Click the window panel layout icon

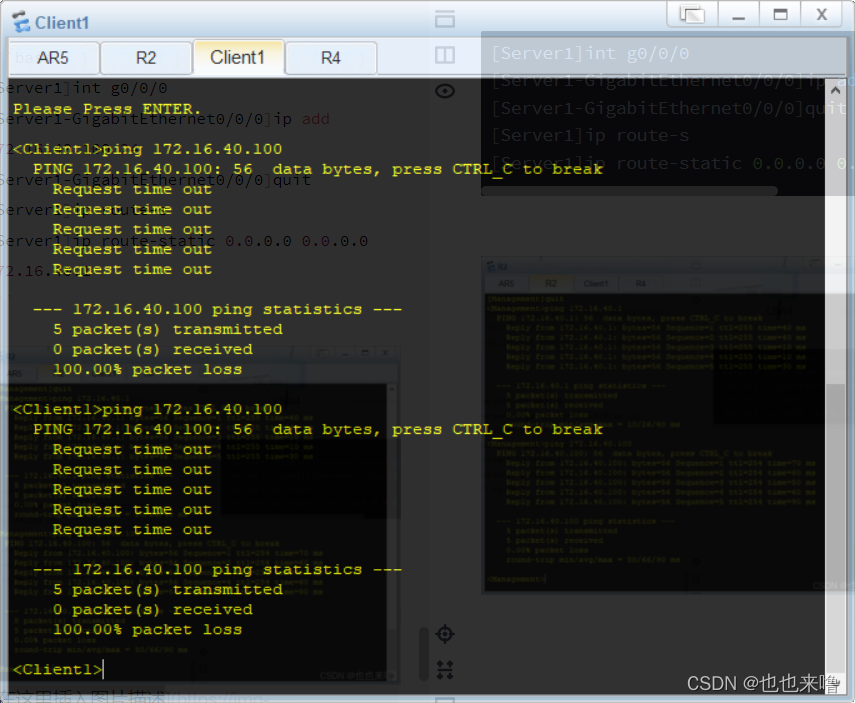[445, 19]
